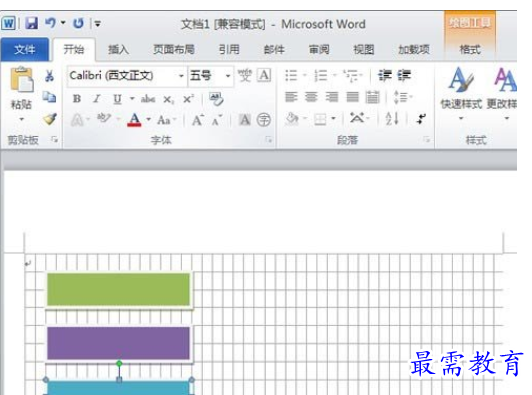Open the 格式 (Format) drawing tools tab
Image resolution: width=532 pixels, height=395 pixels.
(x=470, y=50)
